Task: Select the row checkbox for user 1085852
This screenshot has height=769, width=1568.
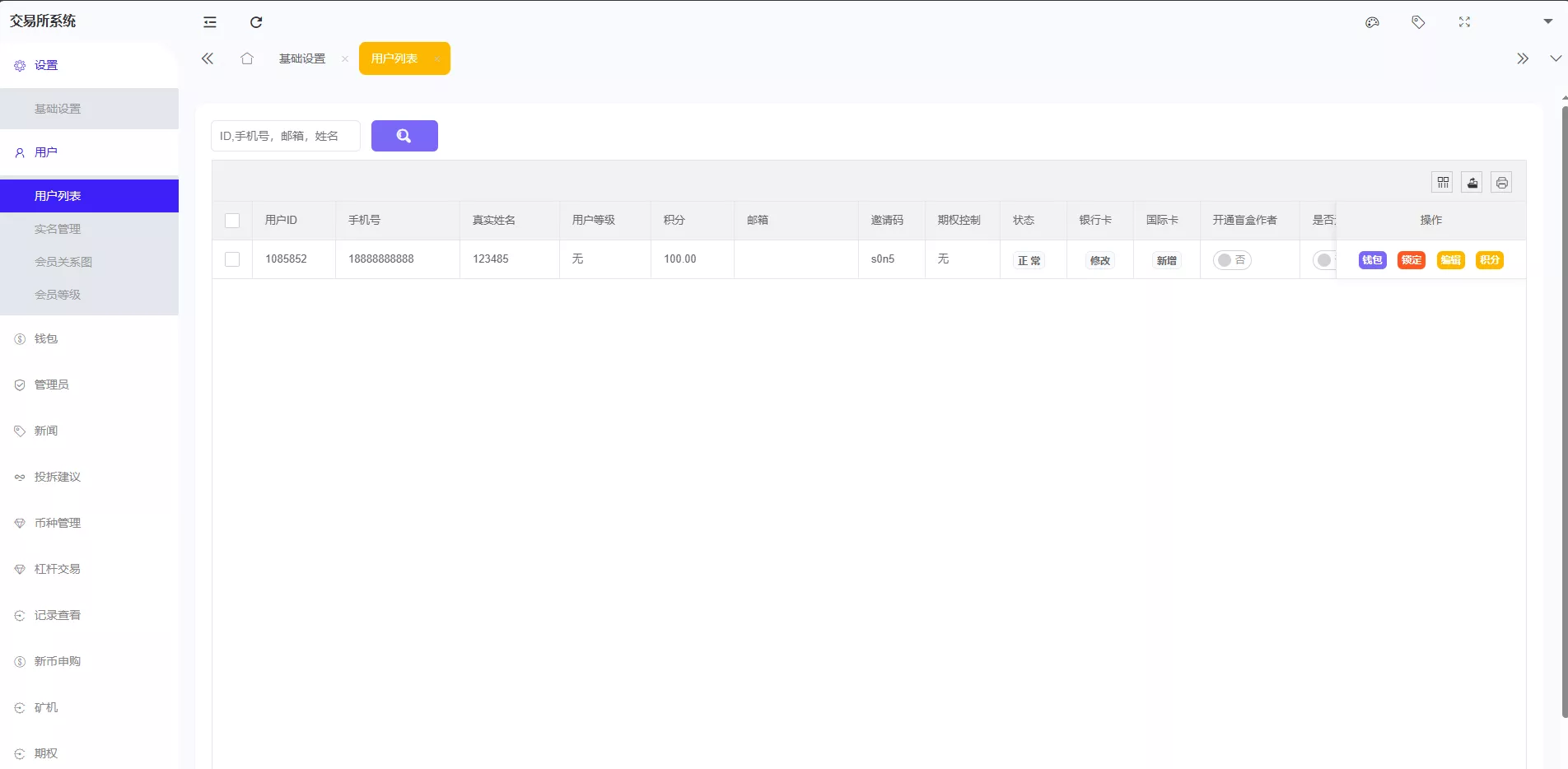Action: pos(232,259)
